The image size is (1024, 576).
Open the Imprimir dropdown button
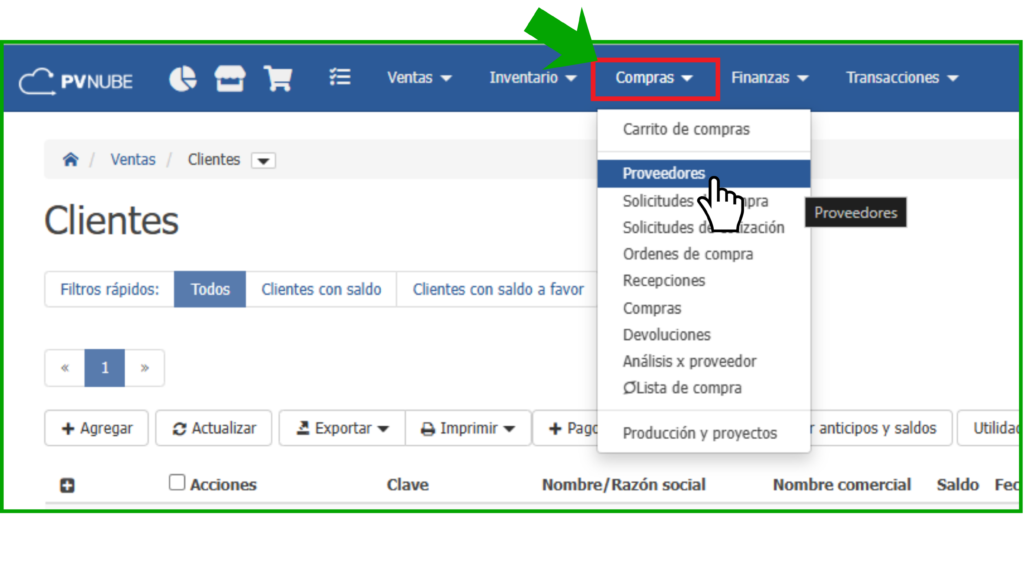[x=468, y=428]
